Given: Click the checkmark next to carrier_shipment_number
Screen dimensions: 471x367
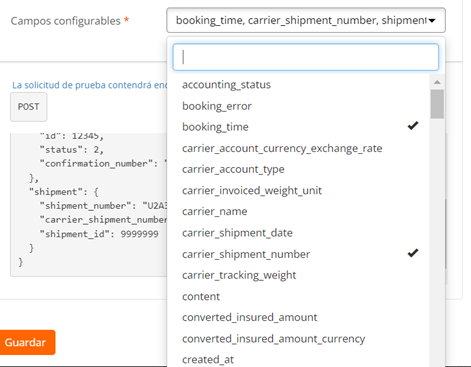Looking at the screenshot, I should (x=413, y=253).
